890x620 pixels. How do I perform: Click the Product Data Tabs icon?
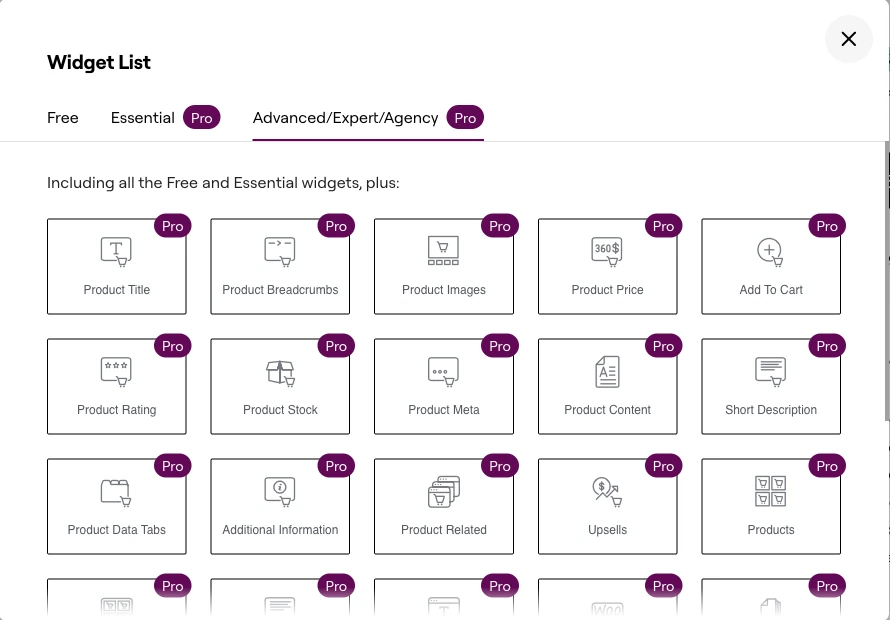coord(117,492)
